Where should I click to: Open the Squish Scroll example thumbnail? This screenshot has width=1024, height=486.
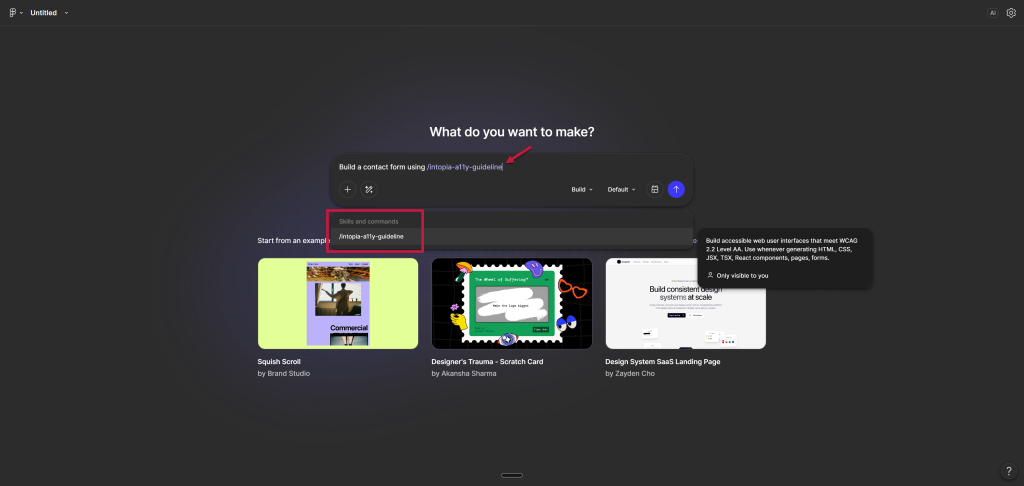tap(338, 303)
